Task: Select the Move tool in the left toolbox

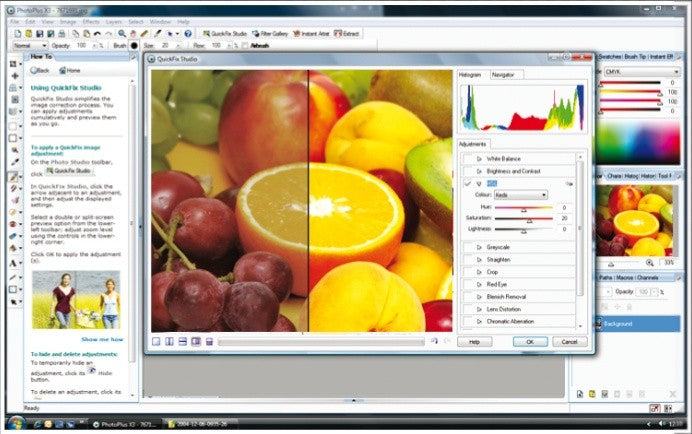Action: point(13,76)
